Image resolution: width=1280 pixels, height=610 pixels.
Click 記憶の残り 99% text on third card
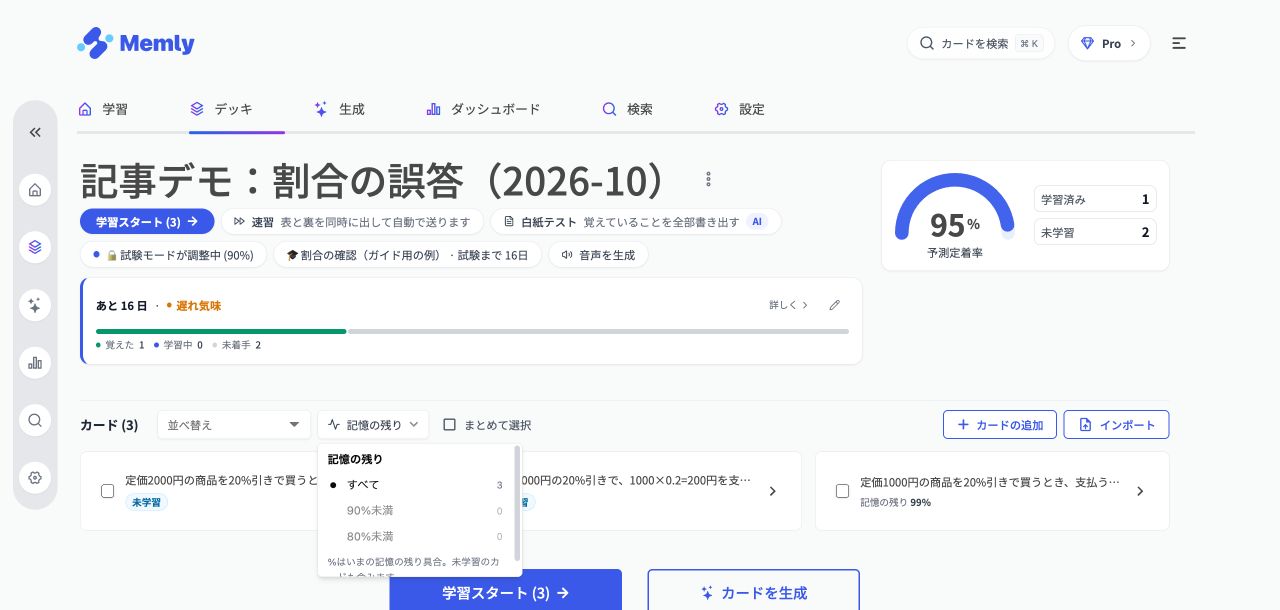(x=895, y=502)
